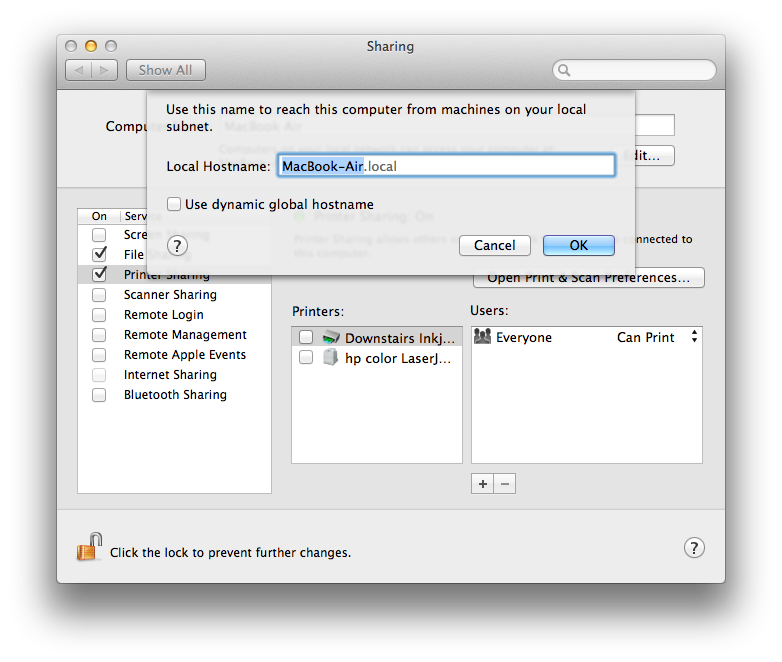Select Remote Management in the service list
Viewport: 782px width, 662px height.
point(175,335)
